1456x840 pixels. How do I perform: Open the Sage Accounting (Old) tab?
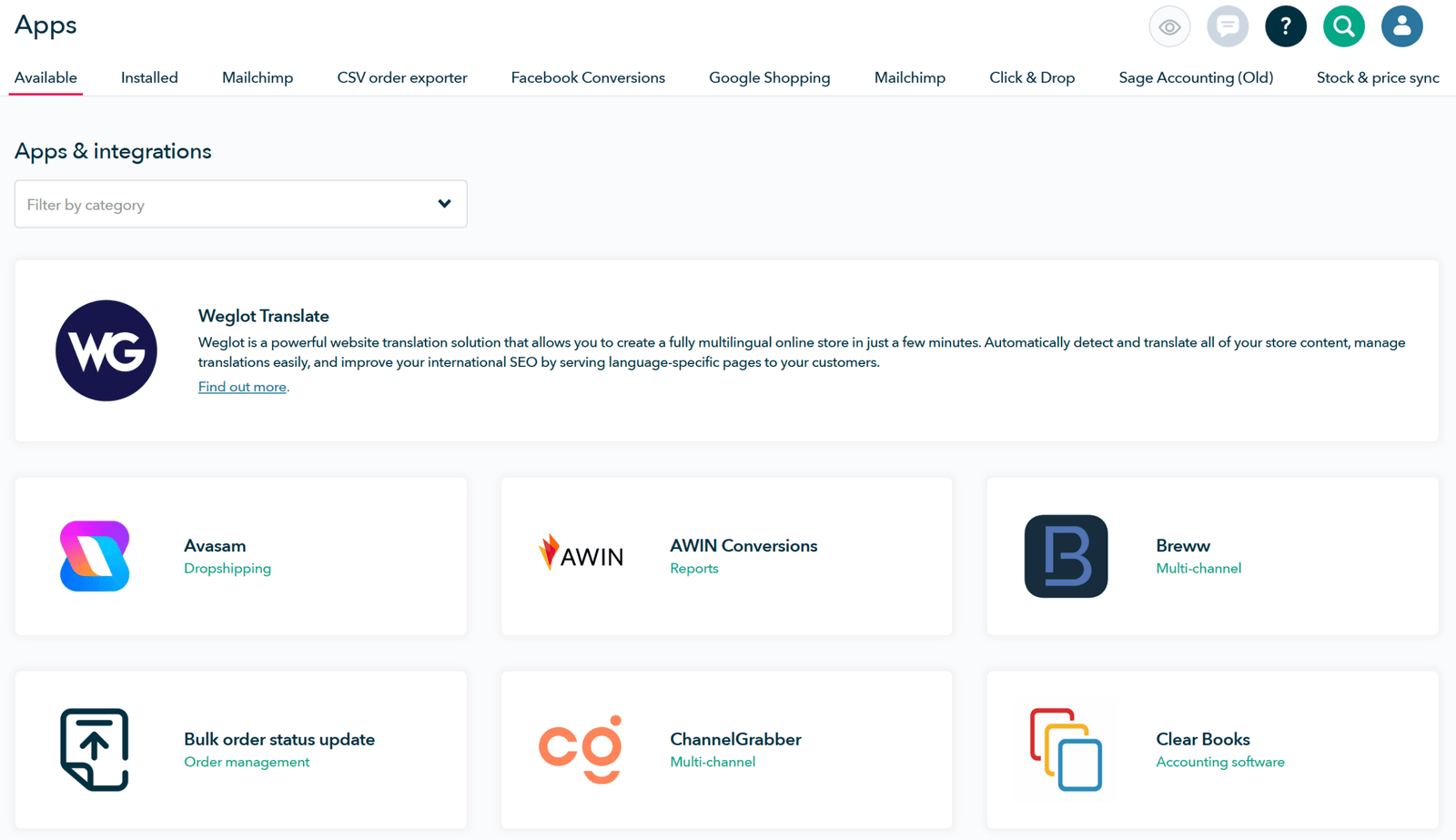(x=1196, y=77)
